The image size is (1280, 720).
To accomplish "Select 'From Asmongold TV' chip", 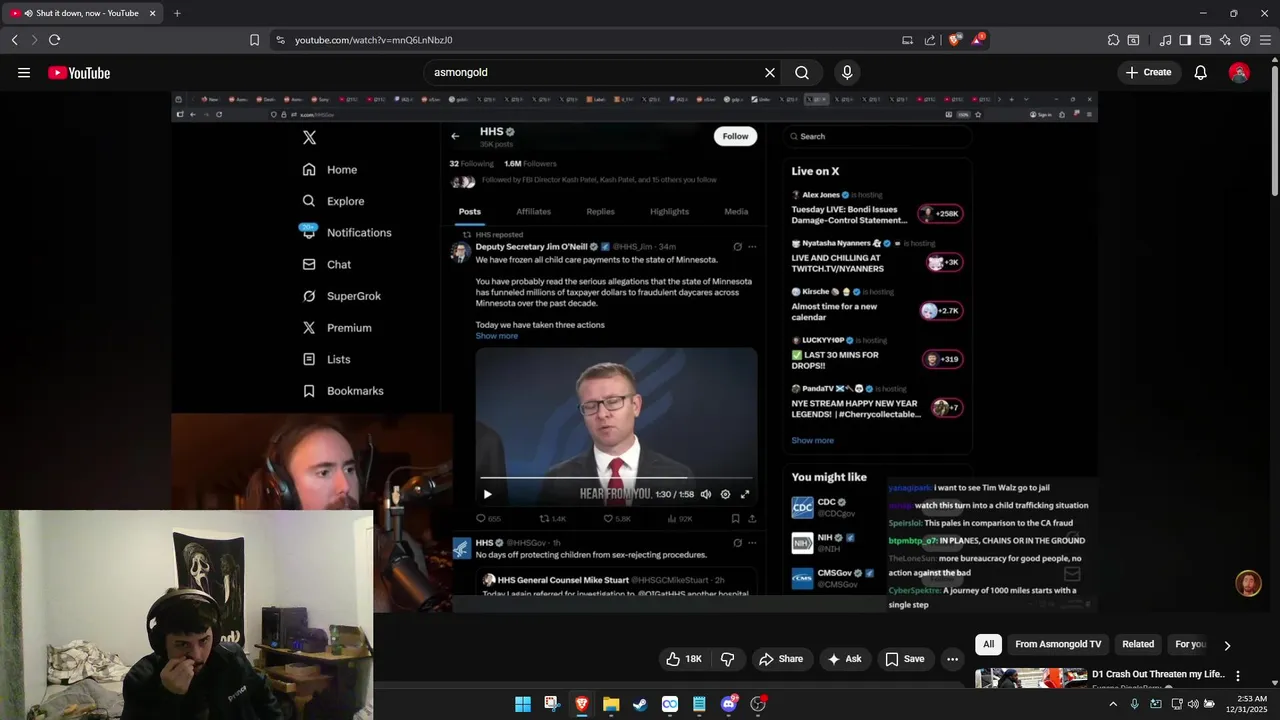I will [1058, 644].
